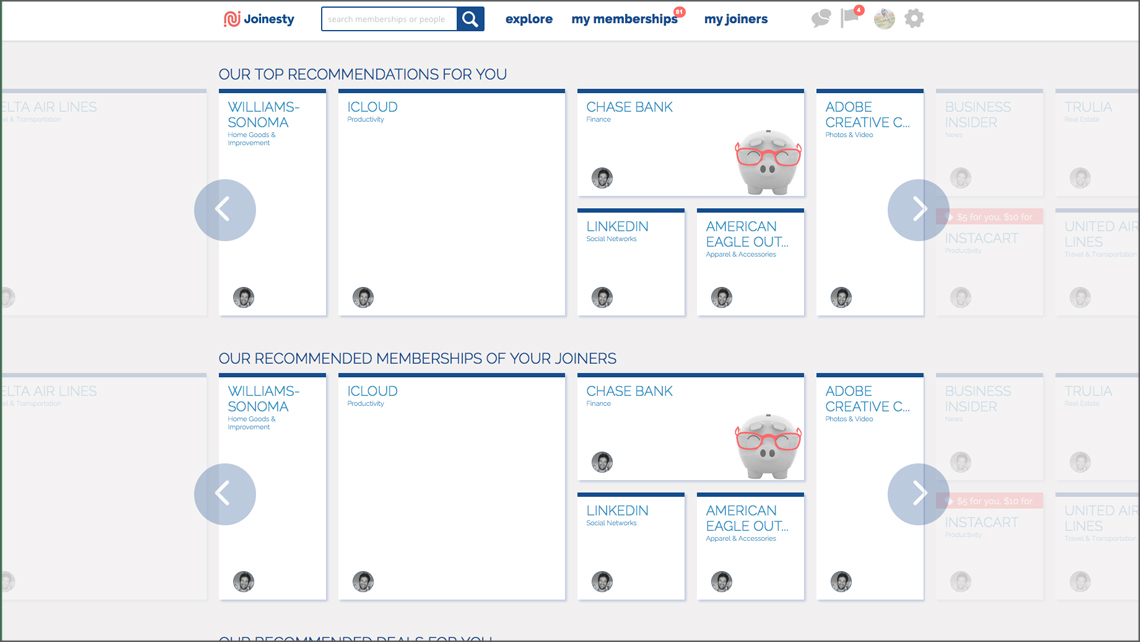Image resolution: width=1140 pixels, height=642 pixels.
Task: Open the settings gear icon
Action: pos(914,18)
